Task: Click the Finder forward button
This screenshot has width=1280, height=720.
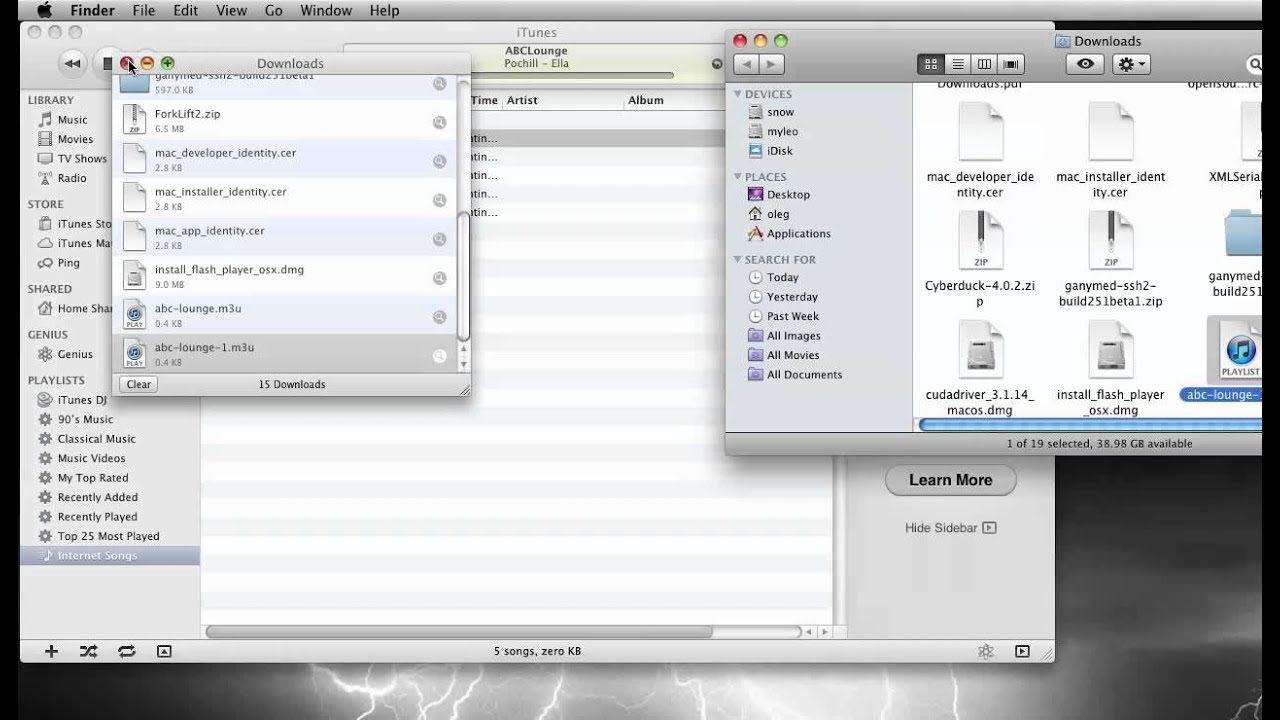Action: pos(771,64)
